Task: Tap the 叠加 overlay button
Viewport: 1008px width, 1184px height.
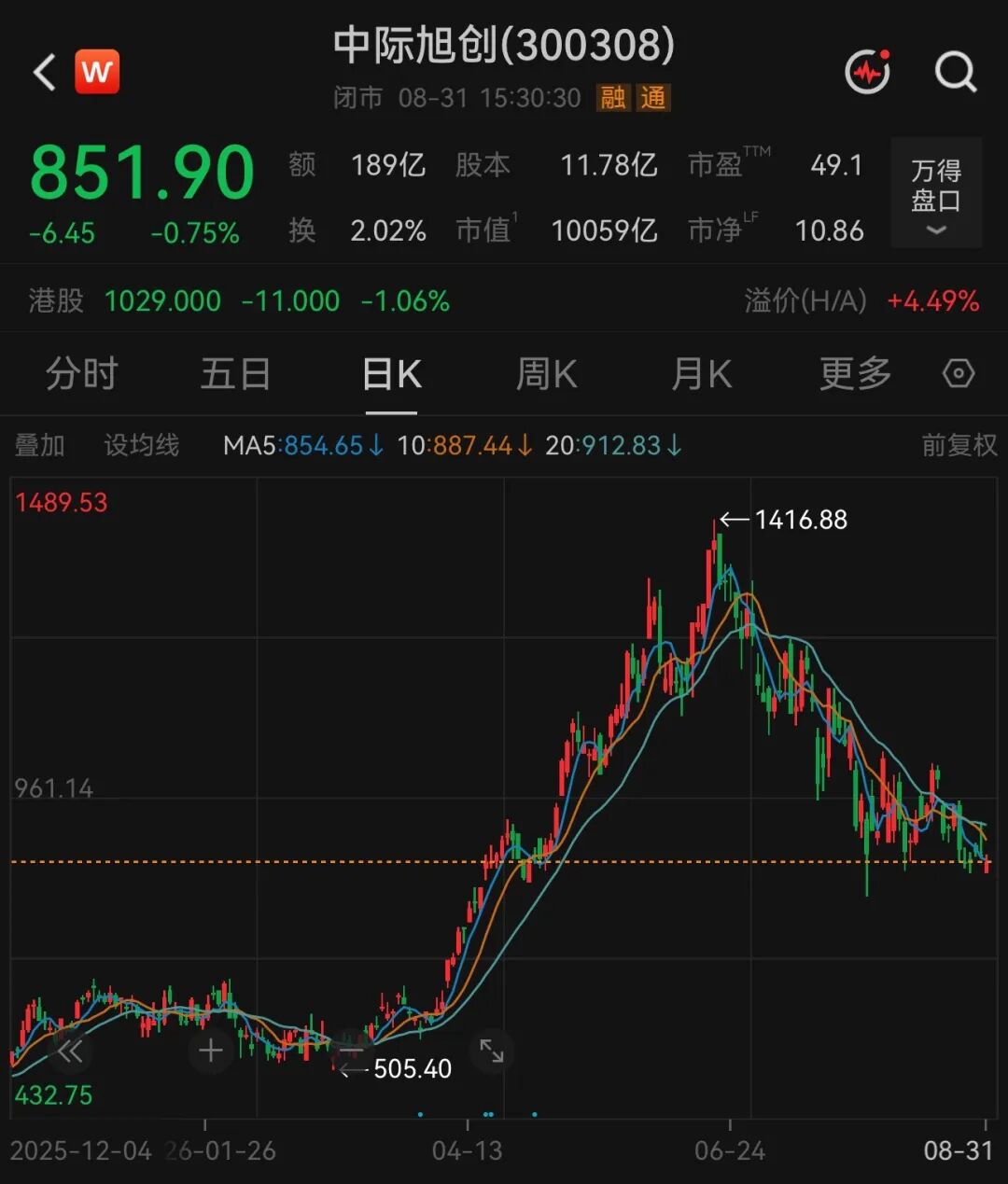Action: (x=40, y=445)
